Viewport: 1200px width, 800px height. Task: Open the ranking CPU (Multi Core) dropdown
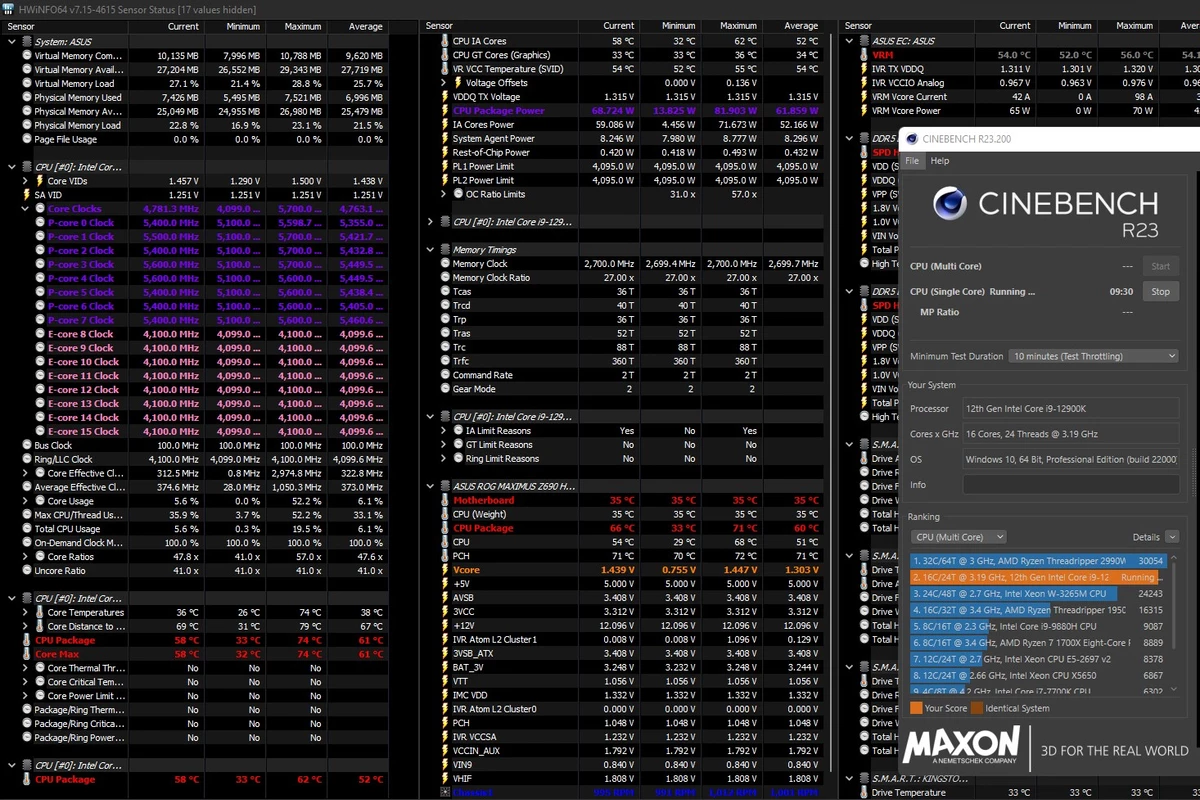pyautogui.click(x=958, y=537)
